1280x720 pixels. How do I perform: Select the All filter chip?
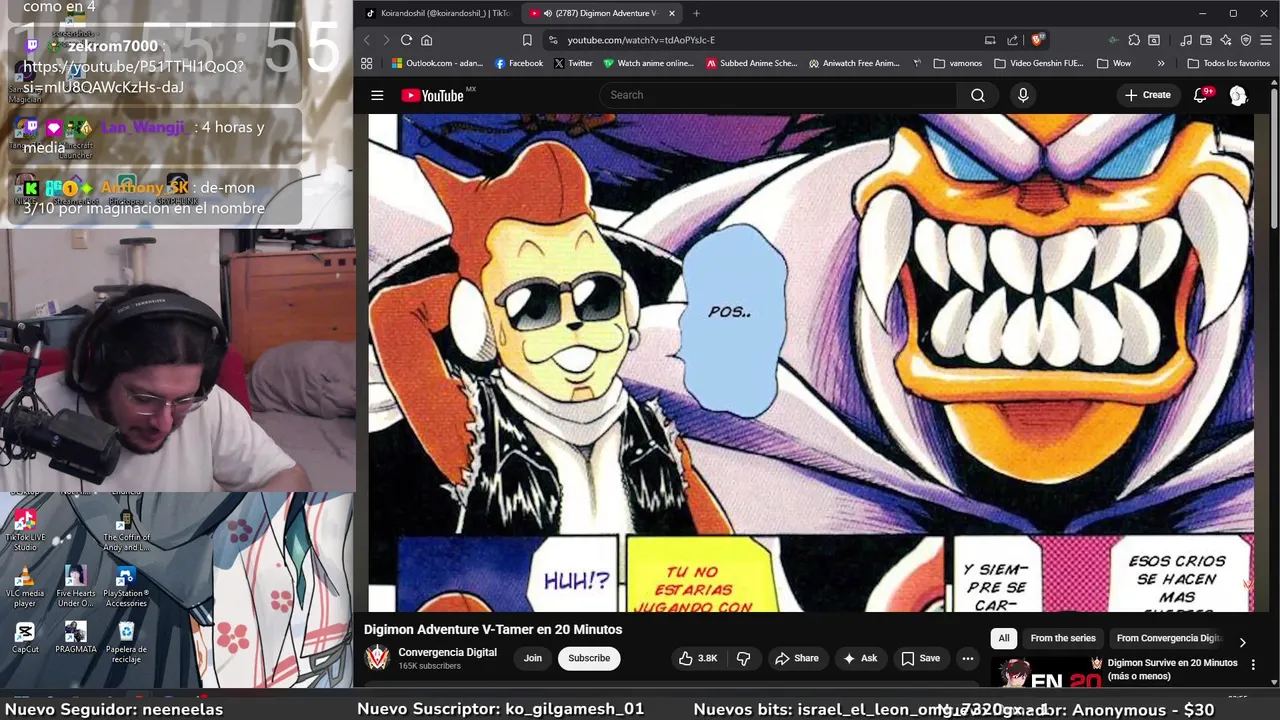(1004, 638)
